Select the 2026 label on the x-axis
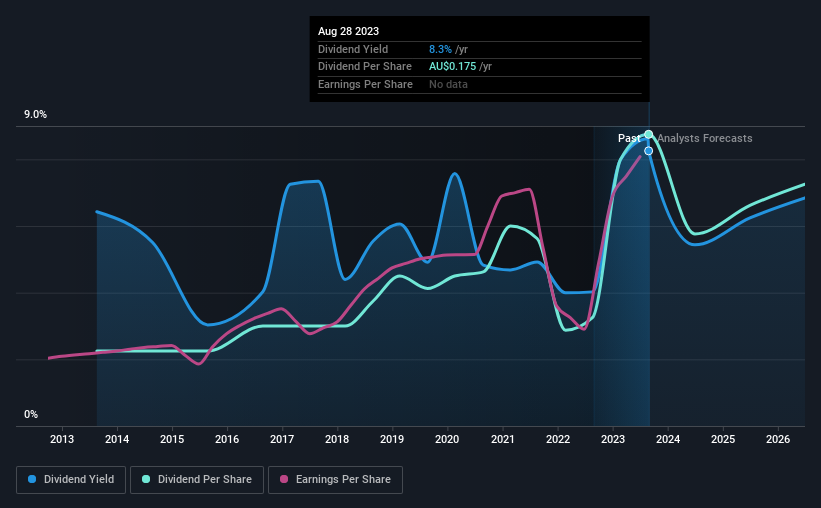The image size is (821, 508). point(778,439)
